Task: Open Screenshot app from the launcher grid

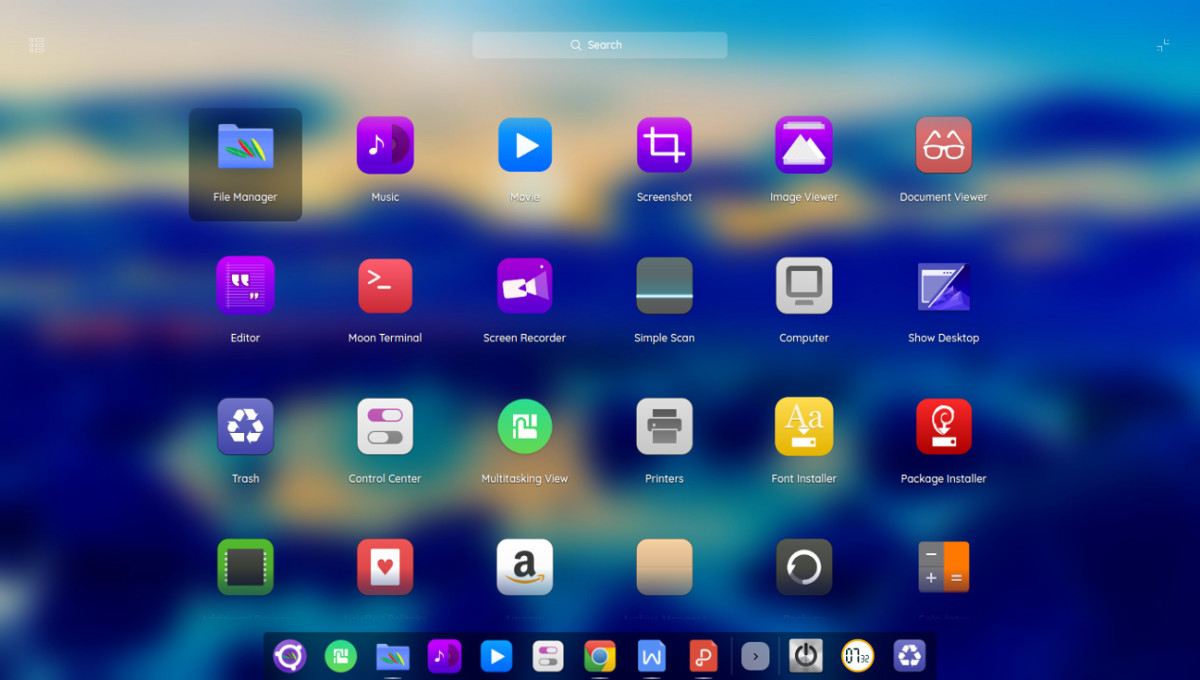Action: (x=664, y=146)
